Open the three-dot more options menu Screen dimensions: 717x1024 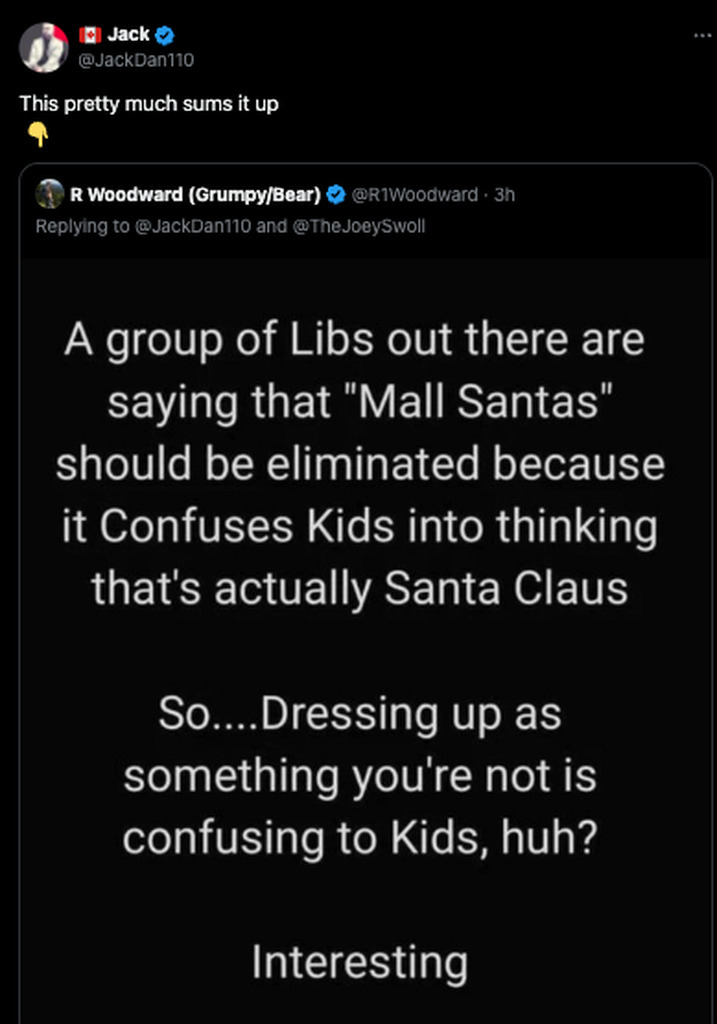click(703, 35)
